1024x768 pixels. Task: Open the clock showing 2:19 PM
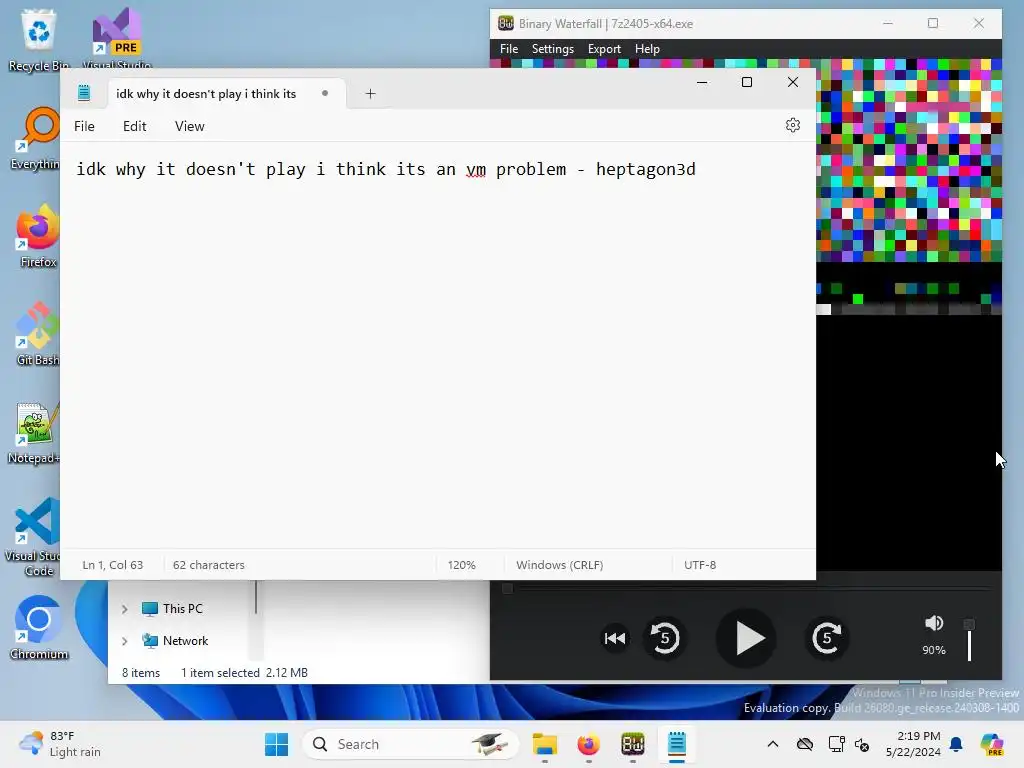click(913, 744)
